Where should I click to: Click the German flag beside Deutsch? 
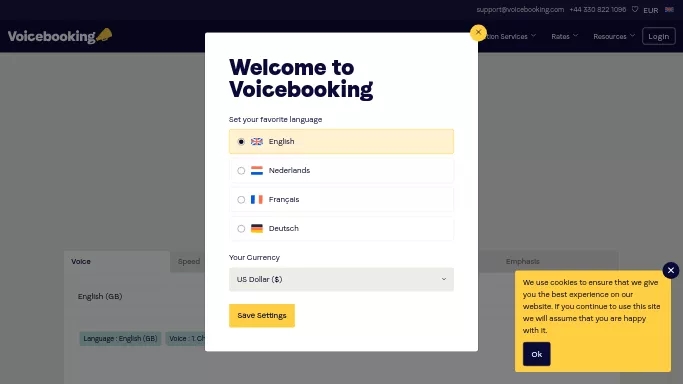click(x=257, y=229)
